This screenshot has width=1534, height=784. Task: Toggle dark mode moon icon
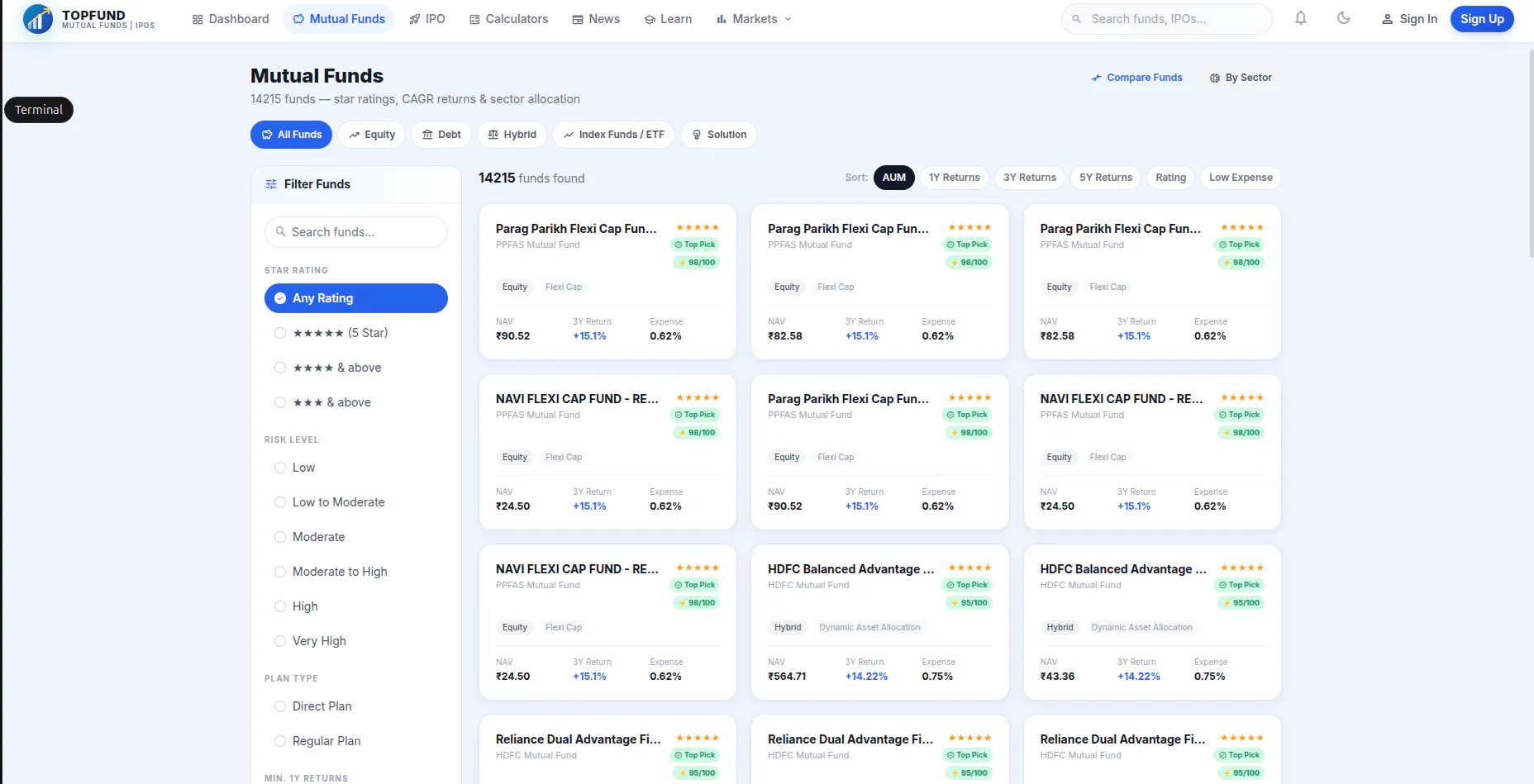[x=1344, y=18]
